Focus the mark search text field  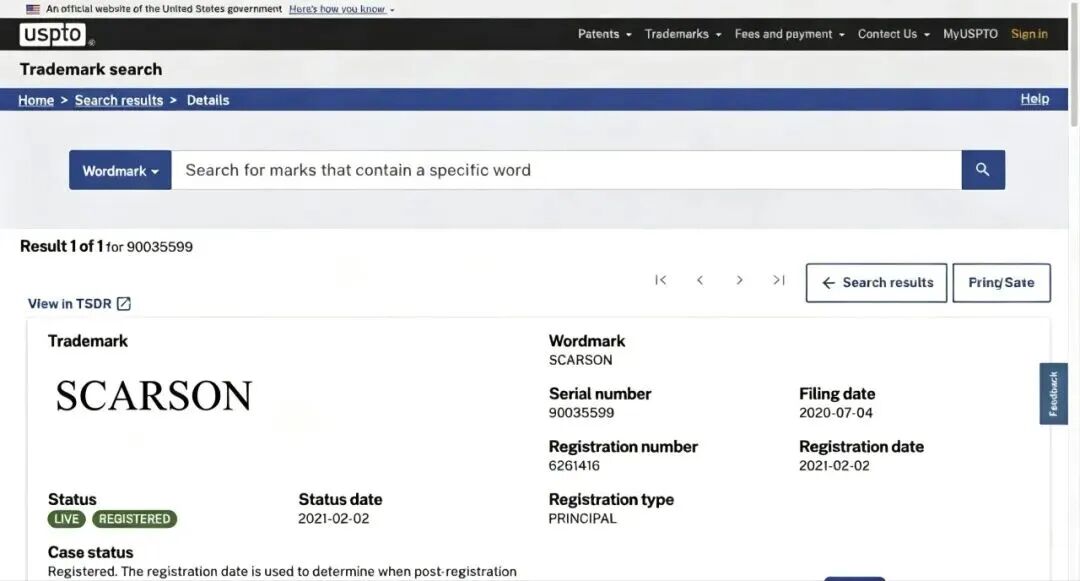coord(566,170)
